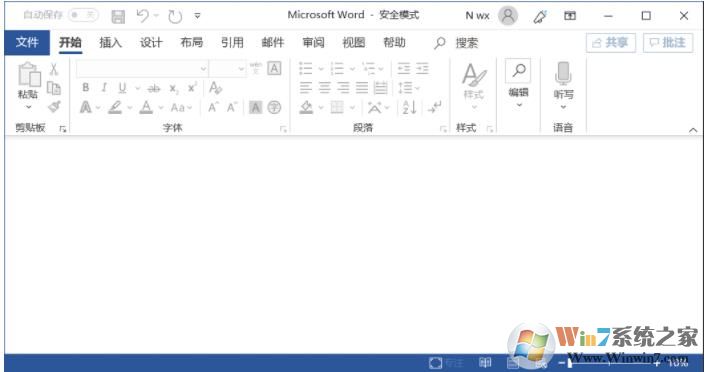Open the 文件 (File) tab

[x=27, y=43]
